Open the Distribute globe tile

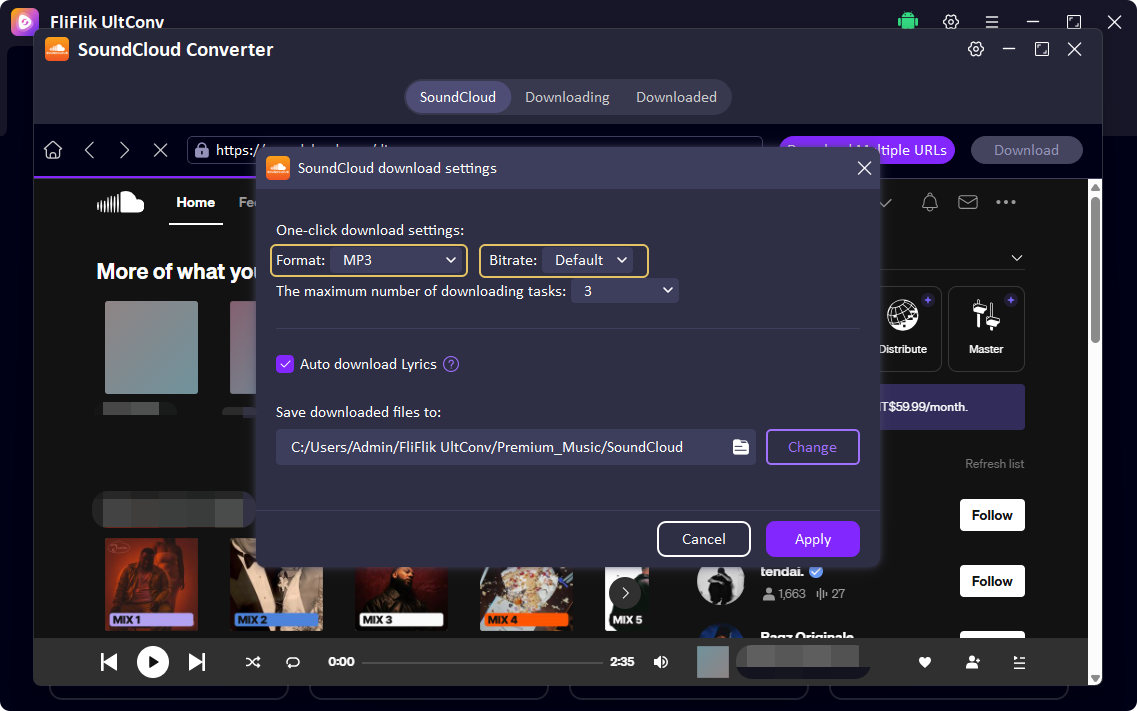click(x=904, y=328)
